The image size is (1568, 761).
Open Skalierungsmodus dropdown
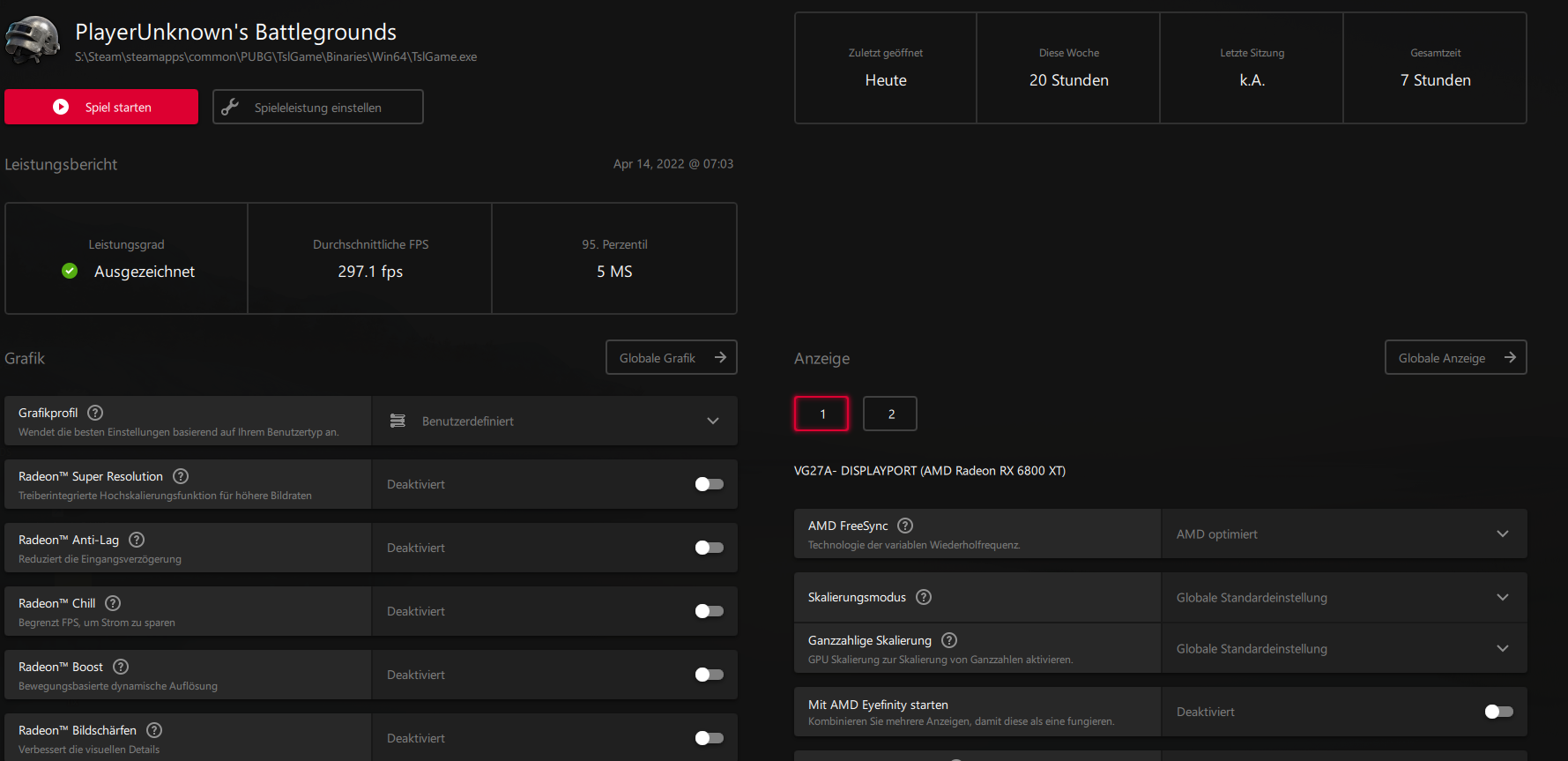1344,597
